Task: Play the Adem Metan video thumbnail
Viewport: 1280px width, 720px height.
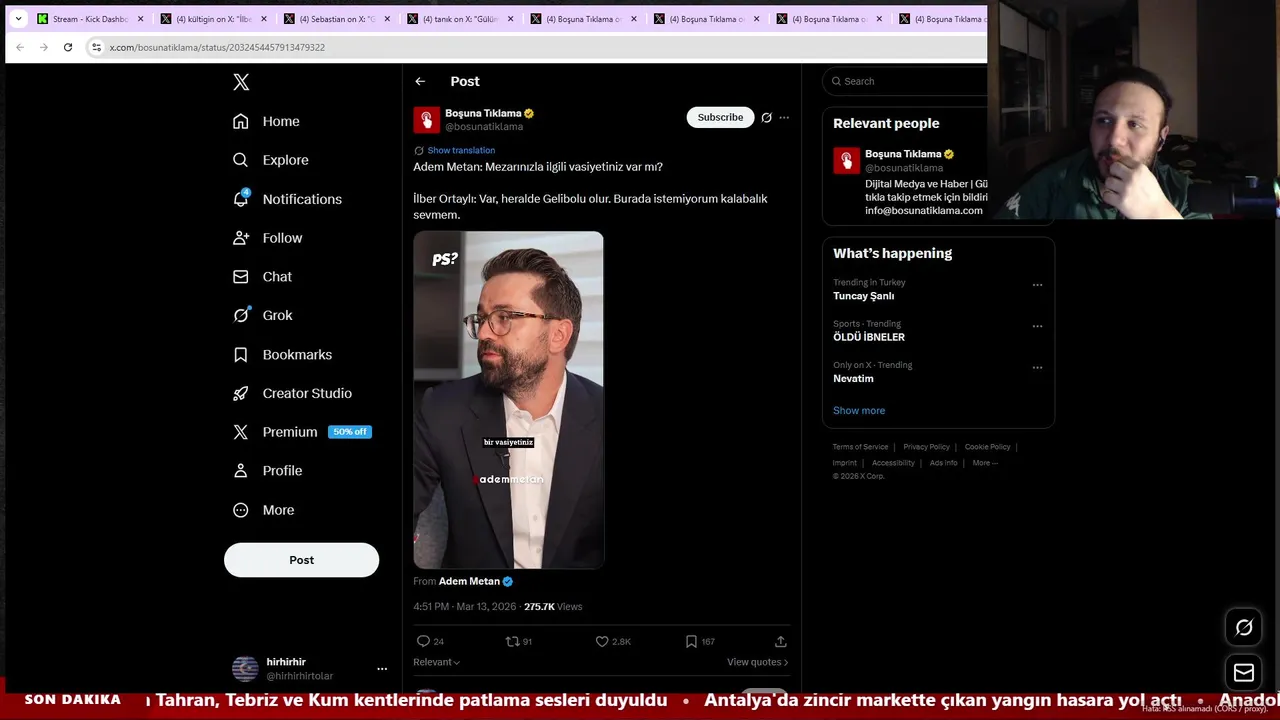Action: [x=508, y=400]
